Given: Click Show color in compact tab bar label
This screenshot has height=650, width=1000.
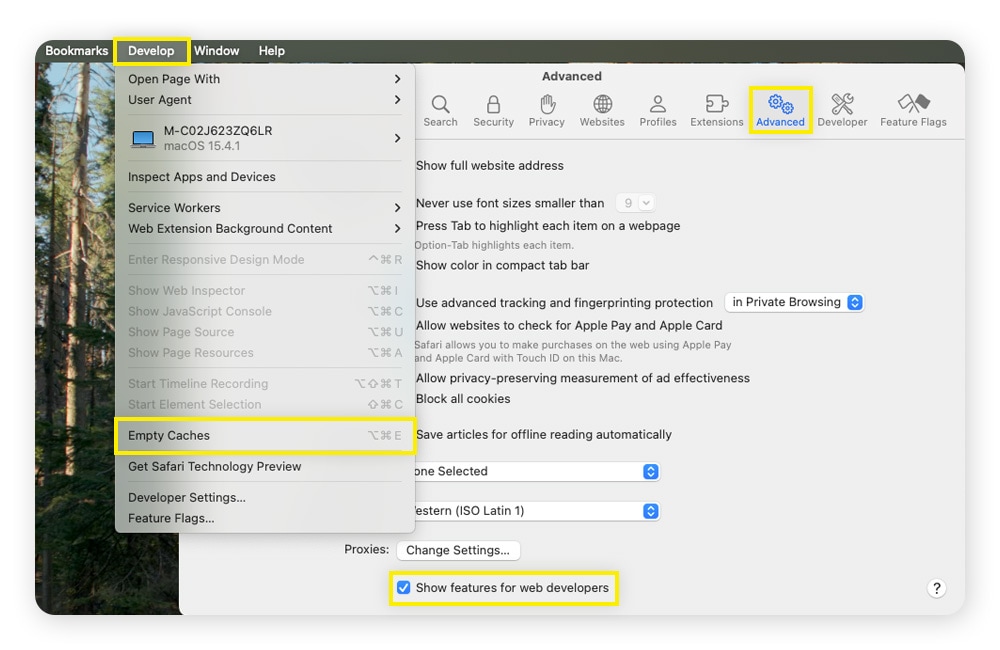Looking at the screenshot, I should click(503, 265).
